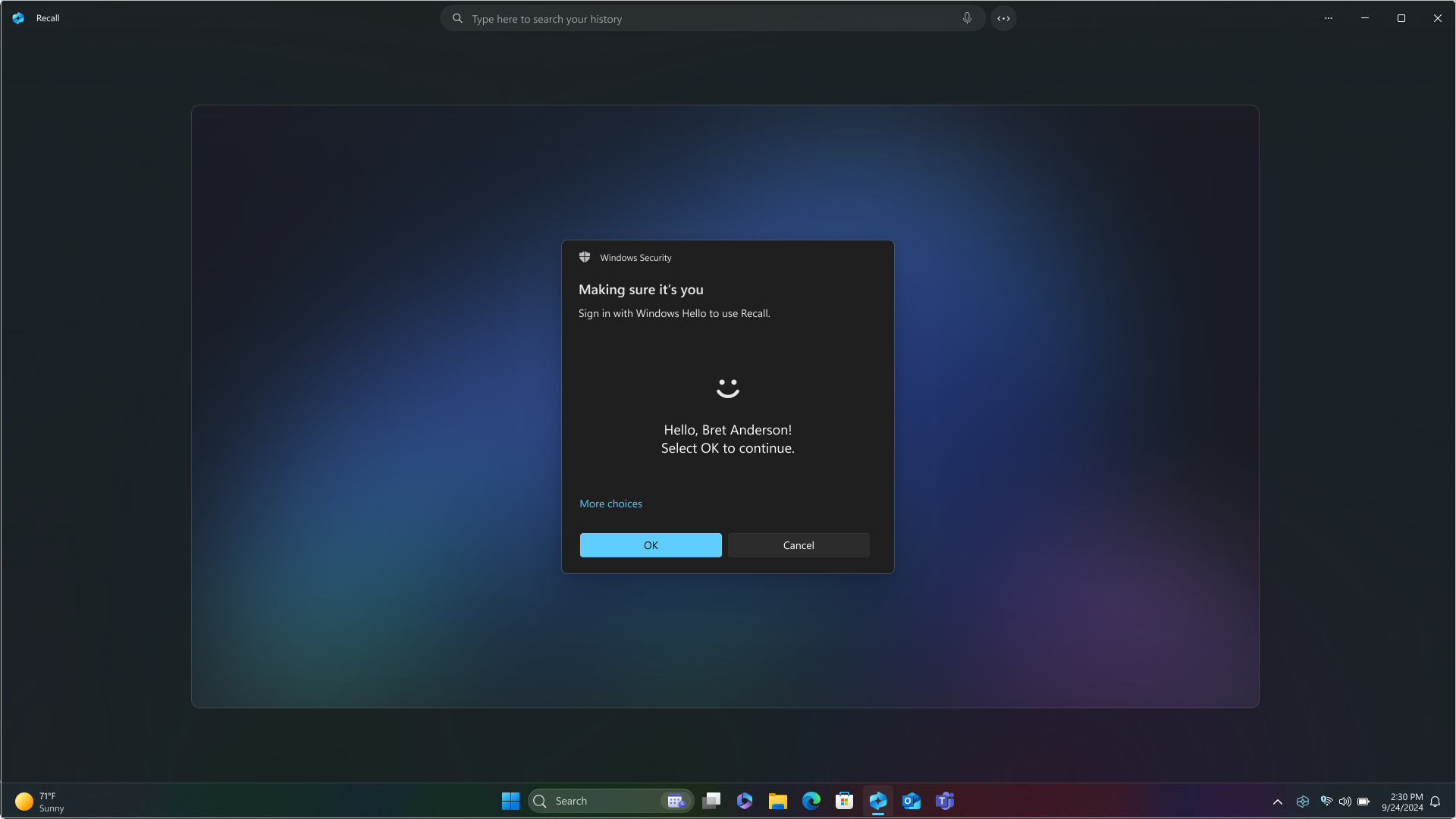
Task: Click the Outlook taskbar icon
Action: coord(910,801)
